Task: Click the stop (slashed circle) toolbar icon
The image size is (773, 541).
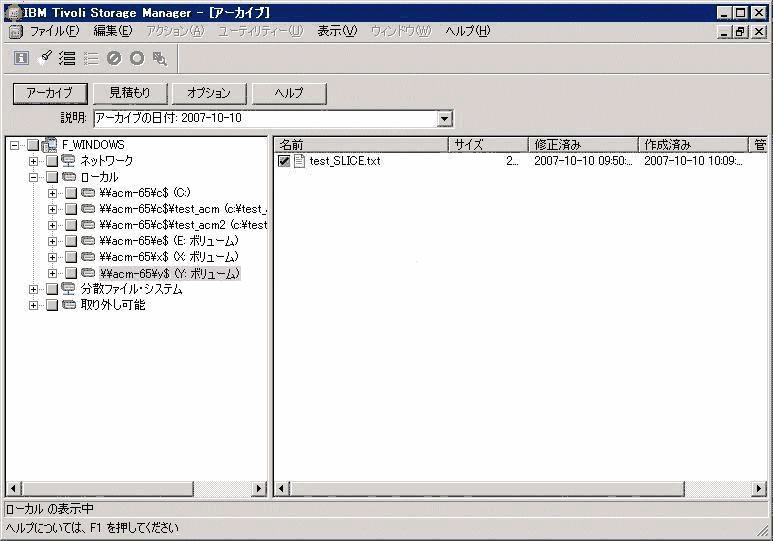Action: click(114, 58)
